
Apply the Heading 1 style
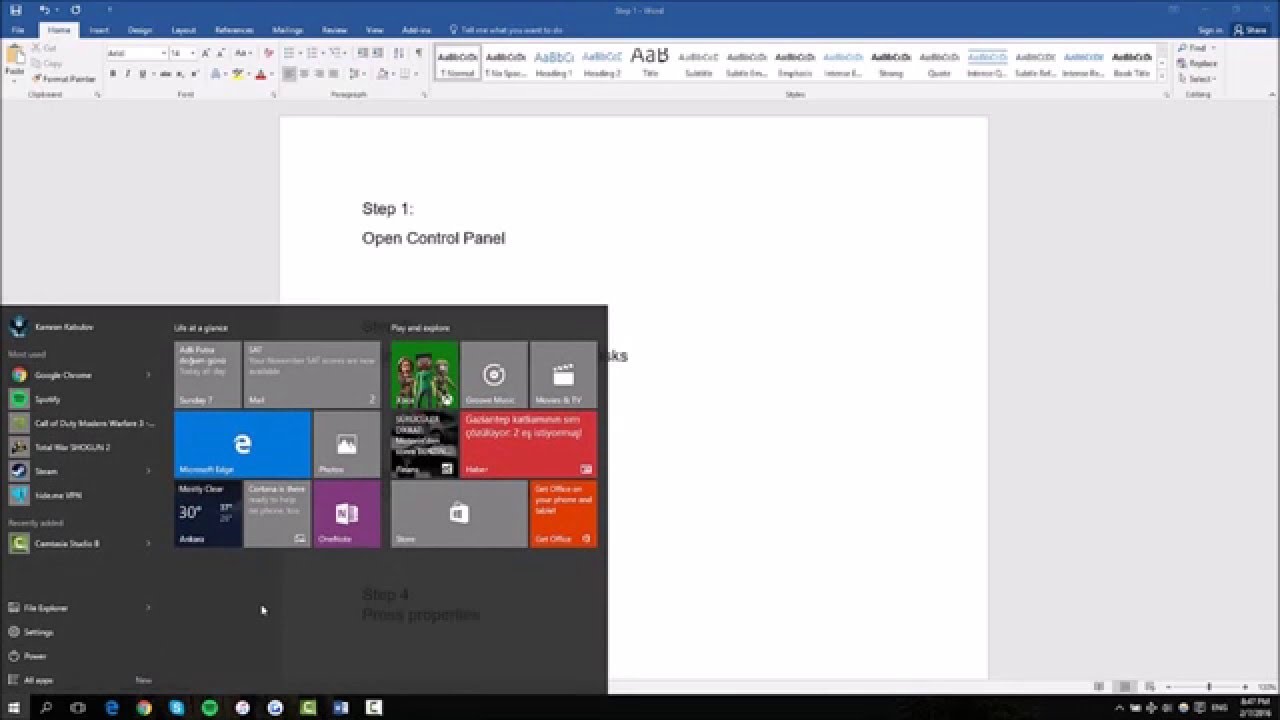click(554, 62)
